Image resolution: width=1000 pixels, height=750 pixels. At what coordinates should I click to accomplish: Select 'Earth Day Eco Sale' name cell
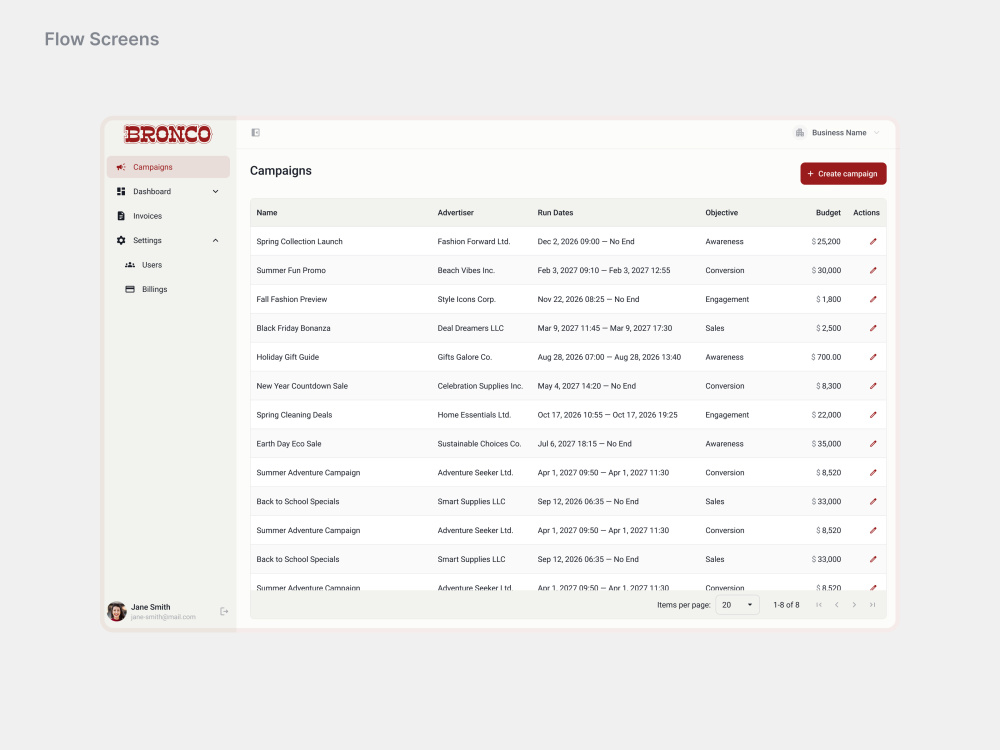coord(289,444)
